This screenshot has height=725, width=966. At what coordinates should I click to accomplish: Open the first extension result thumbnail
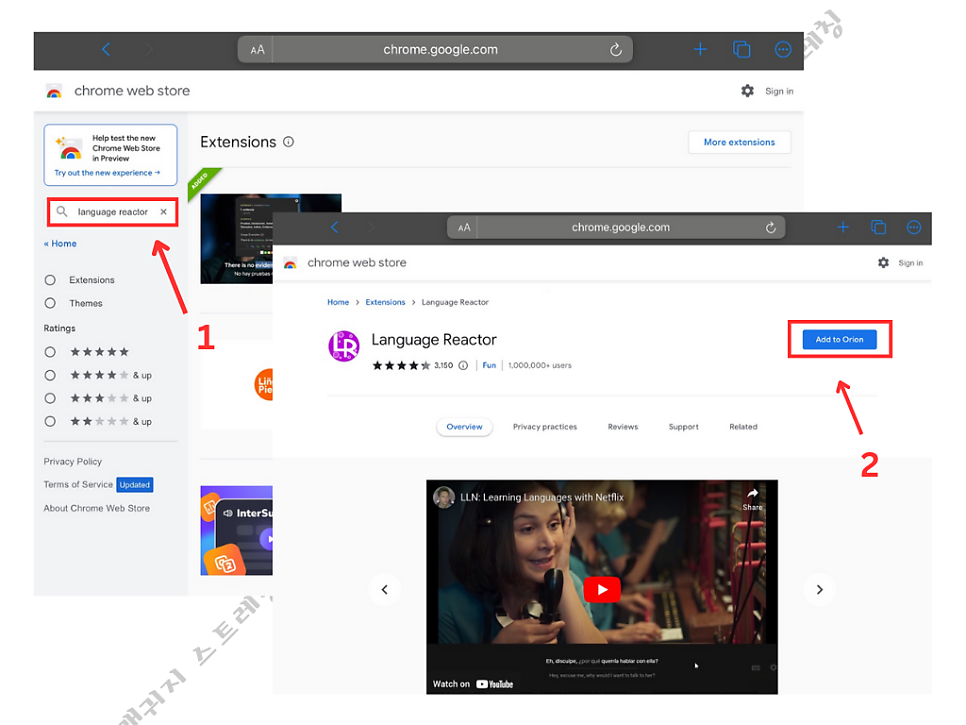[237, 239]
